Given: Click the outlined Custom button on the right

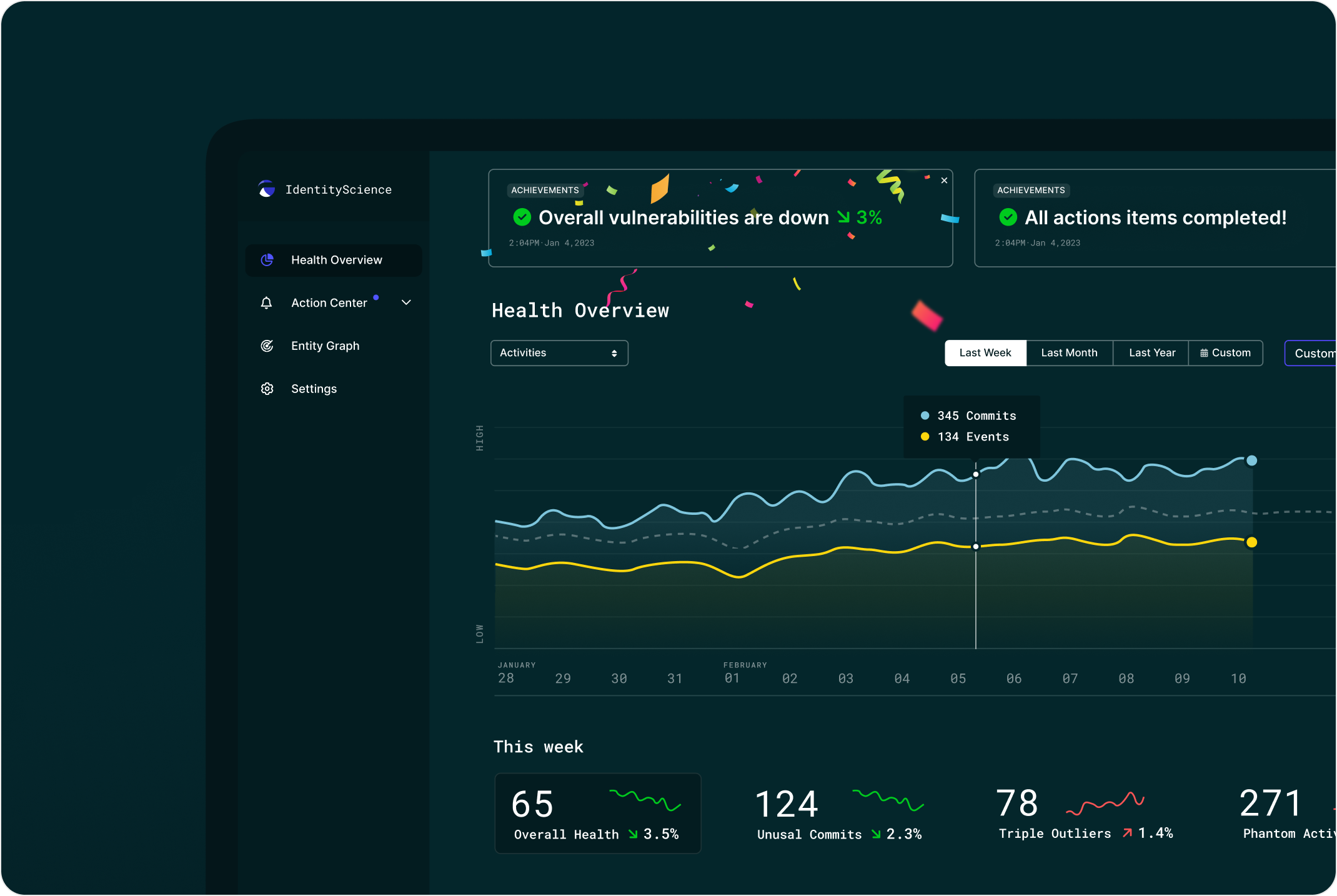Looking at the screenshot, I should (1311, 353).
